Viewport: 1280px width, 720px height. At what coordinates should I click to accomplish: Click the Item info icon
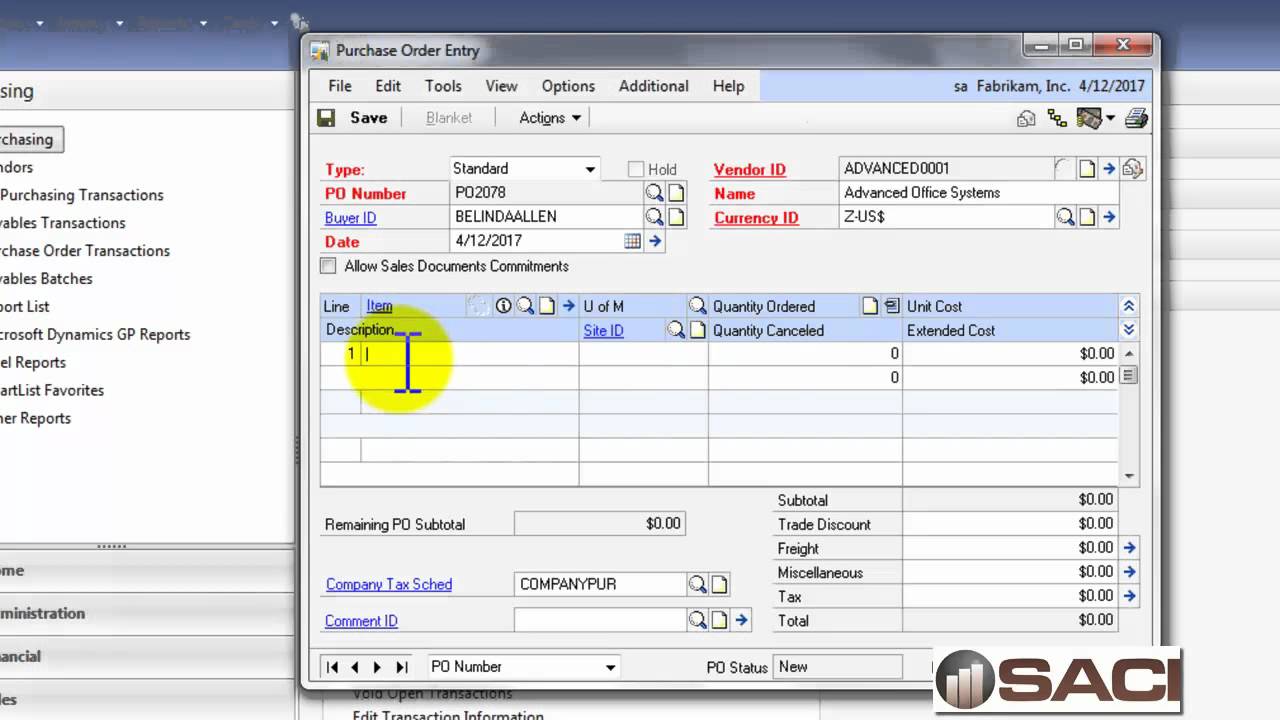(504, 306)
